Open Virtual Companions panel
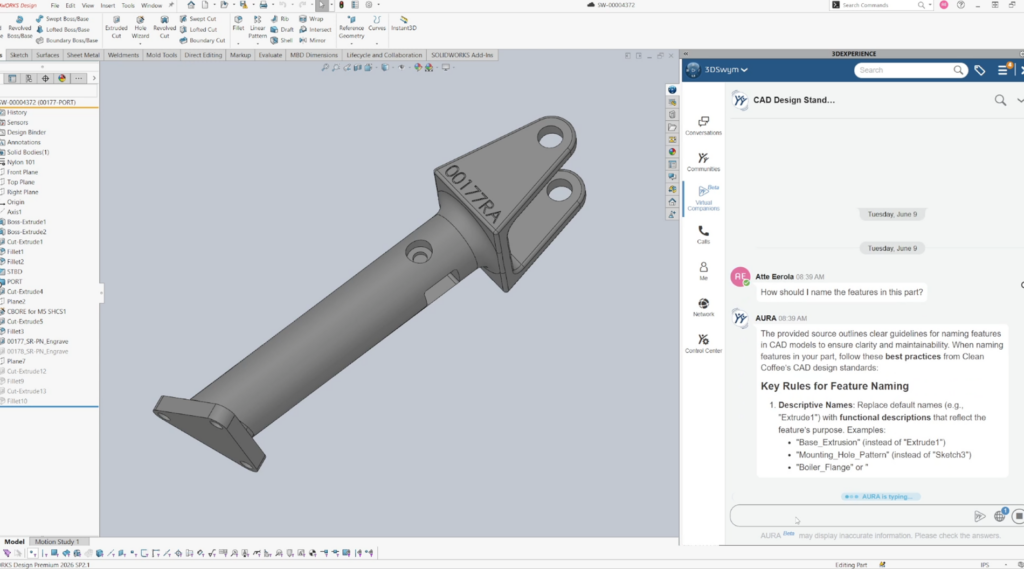 703,198
